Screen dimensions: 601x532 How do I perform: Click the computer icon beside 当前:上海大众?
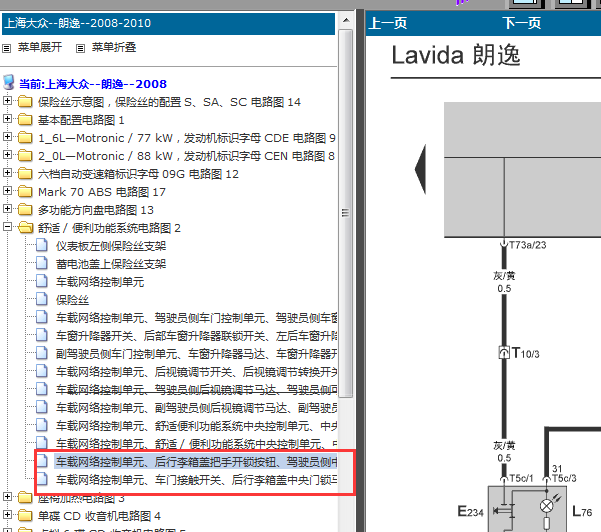9,82
